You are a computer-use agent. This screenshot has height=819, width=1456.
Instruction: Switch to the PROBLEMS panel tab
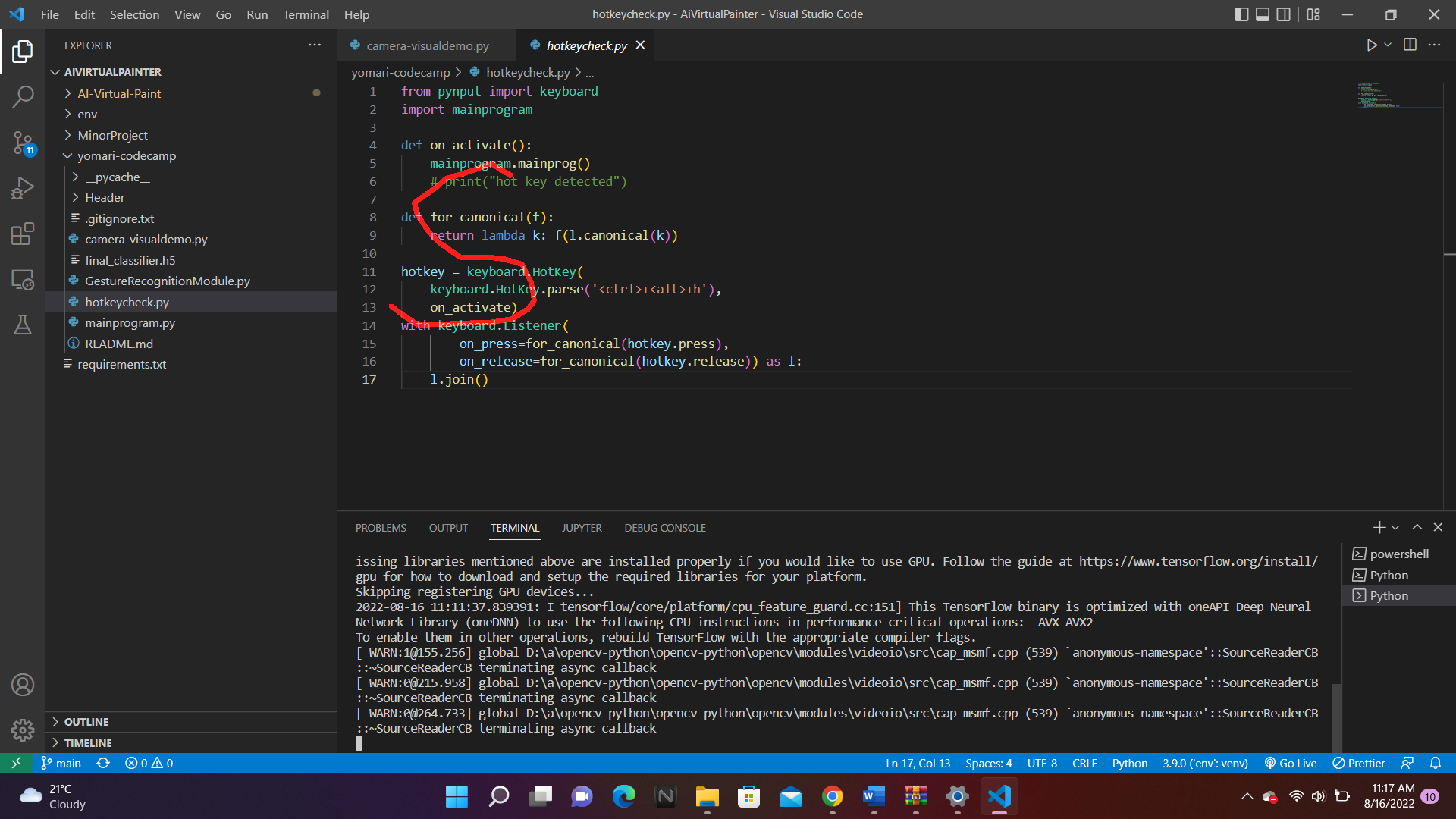381,528
